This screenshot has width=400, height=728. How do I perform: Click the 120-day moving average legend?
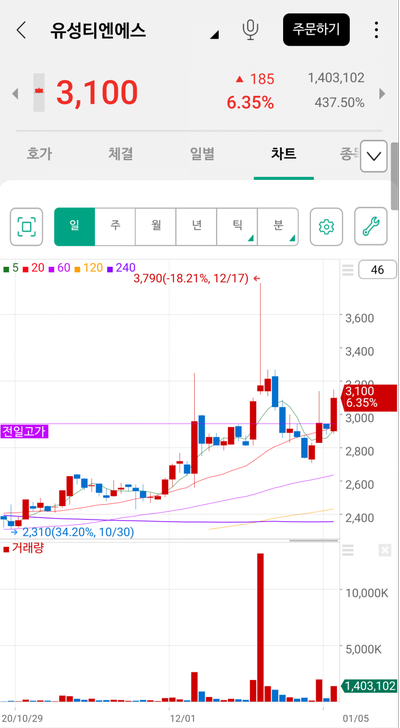click(88, 268)
